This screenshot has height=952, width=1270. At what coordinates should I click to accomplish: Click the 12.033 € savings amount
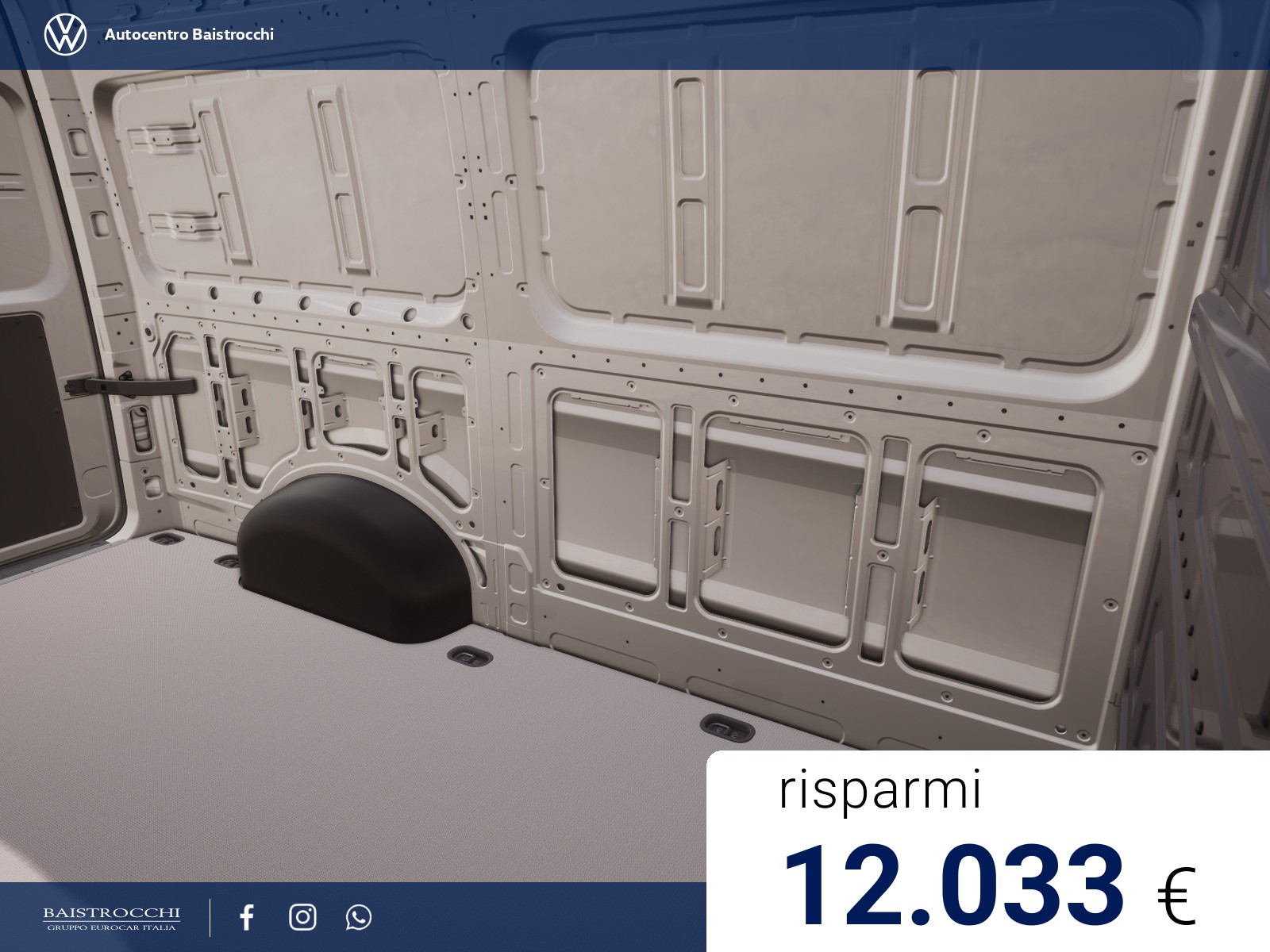pos(988,884)
